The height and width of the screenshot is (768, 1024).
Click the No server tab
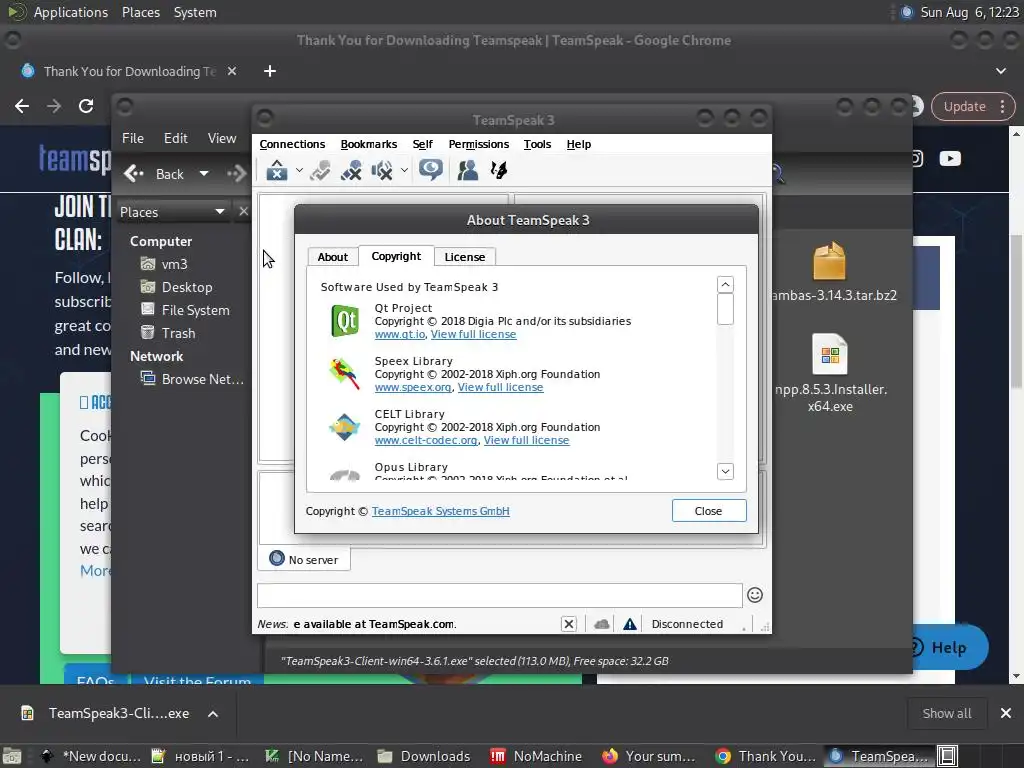[304, 559]
